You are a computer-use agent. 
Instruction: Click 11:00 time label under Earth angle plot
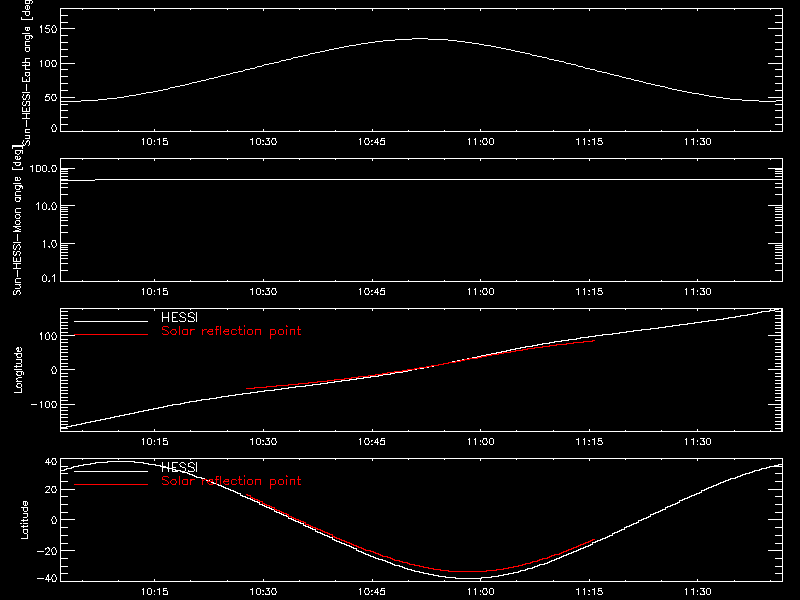click(x=481, y=142)
